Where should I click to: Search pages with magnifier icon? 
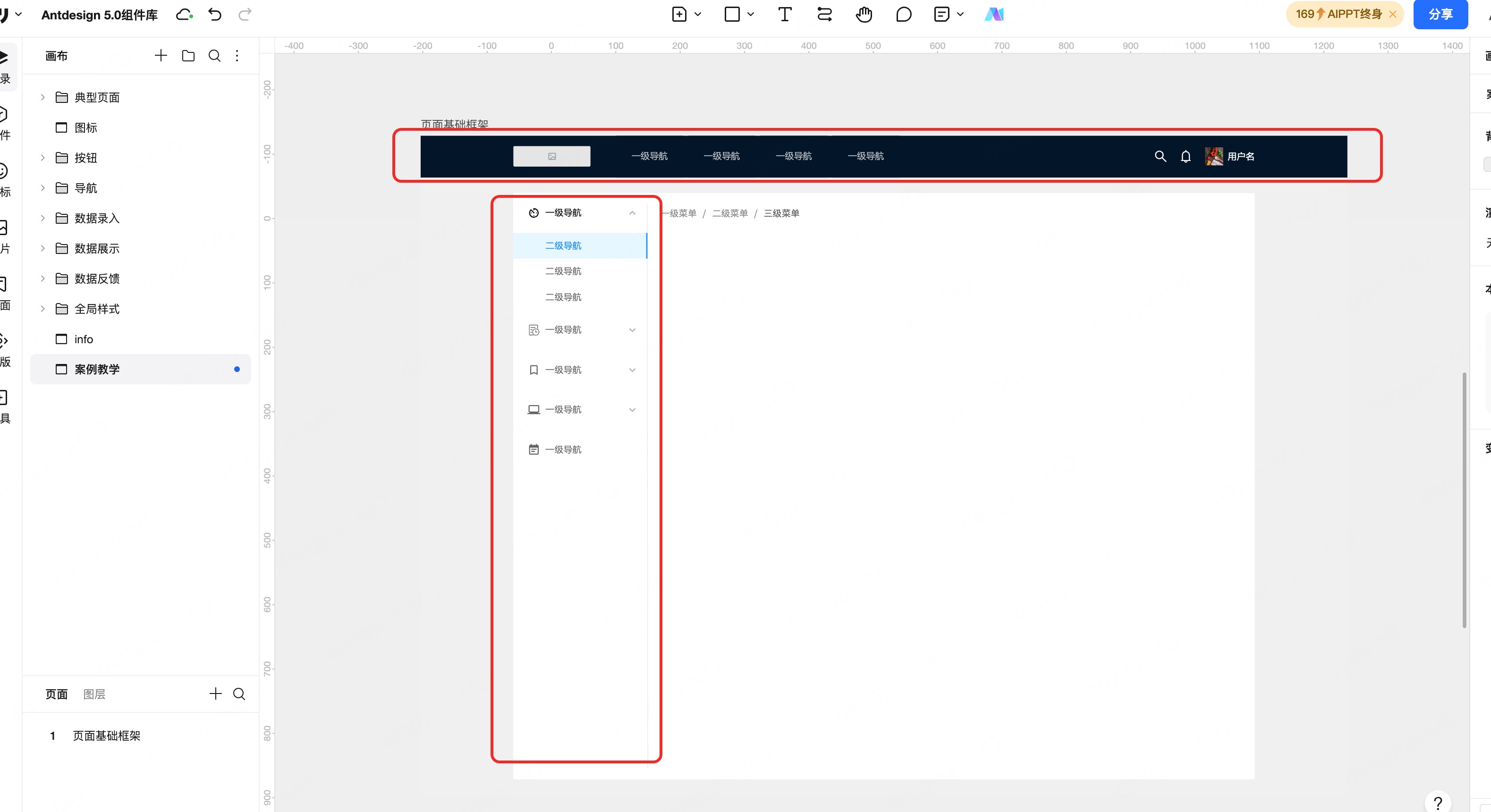pos(239,694)
